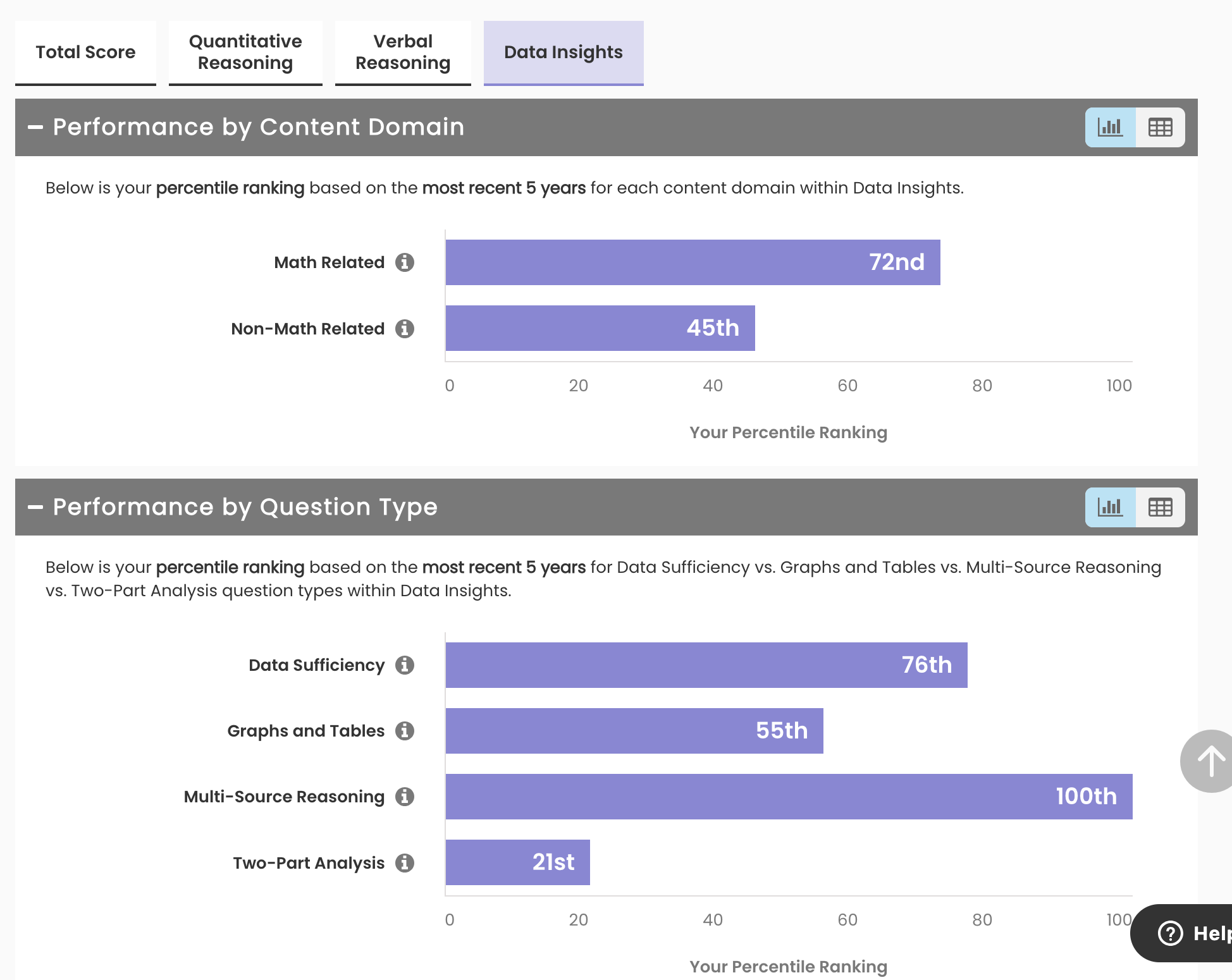Switch Question Type section to chart view
1232x980 pixels.
(x=1111, y=507)
